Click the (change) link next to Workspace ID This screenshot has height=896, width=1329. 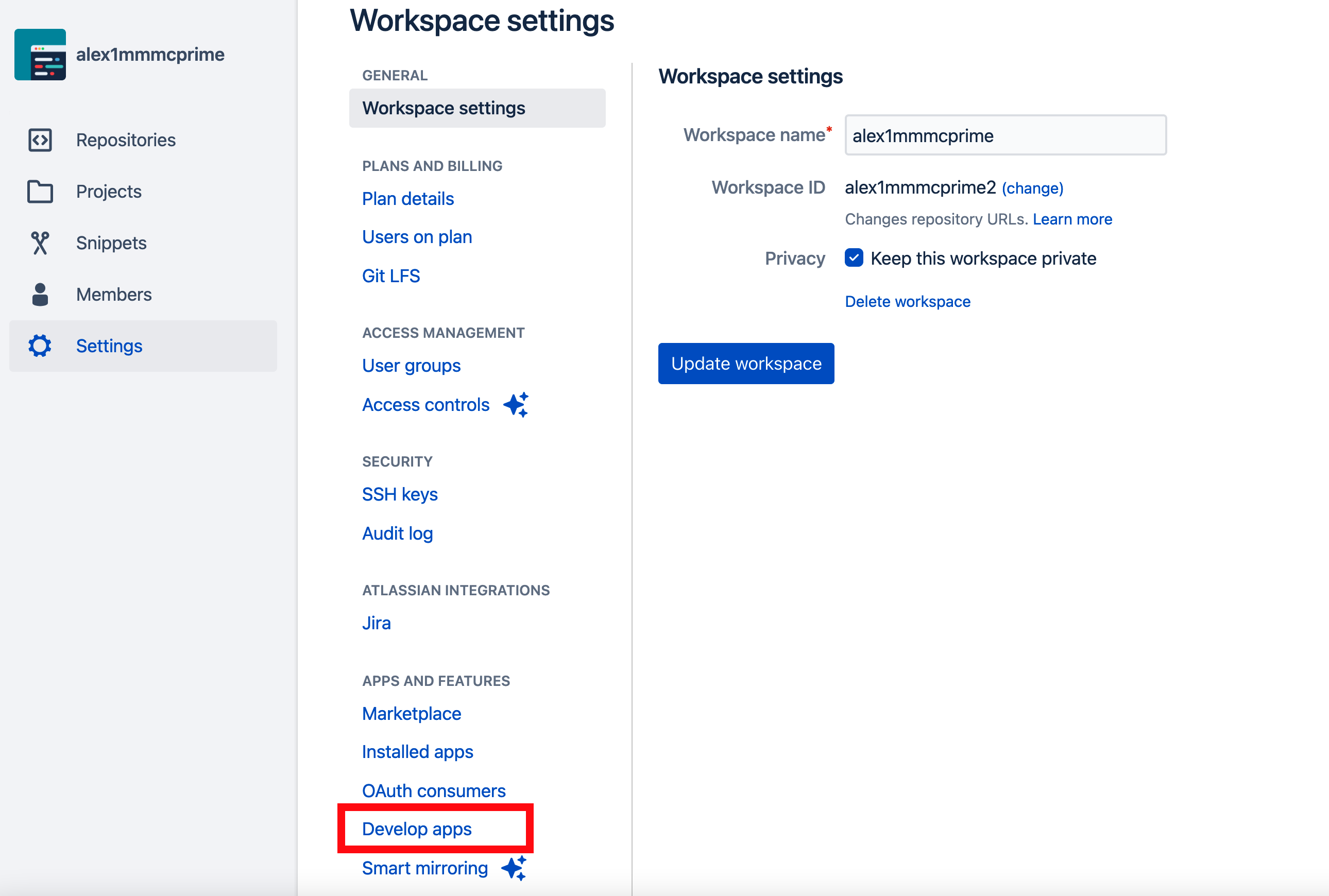tap(1032, 188)
